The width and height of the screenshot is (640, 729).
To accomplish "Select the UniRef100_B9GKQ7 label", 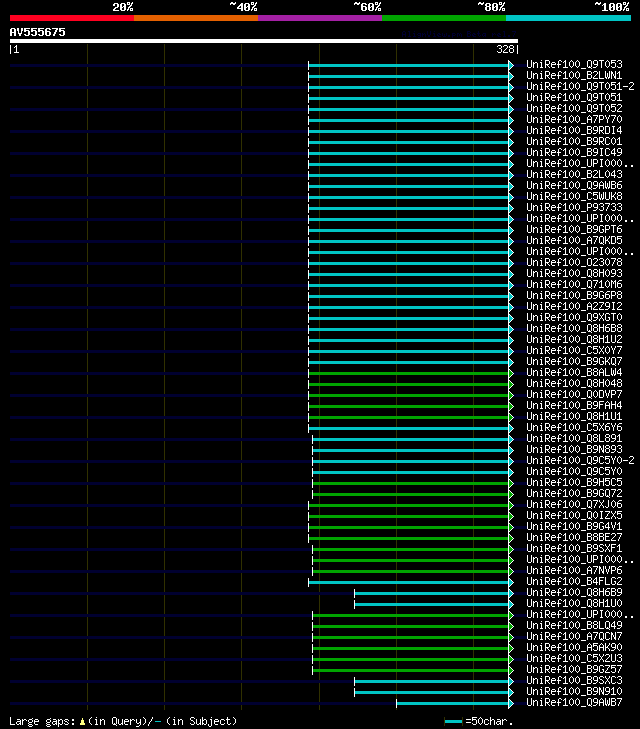I will click(574, 361).
